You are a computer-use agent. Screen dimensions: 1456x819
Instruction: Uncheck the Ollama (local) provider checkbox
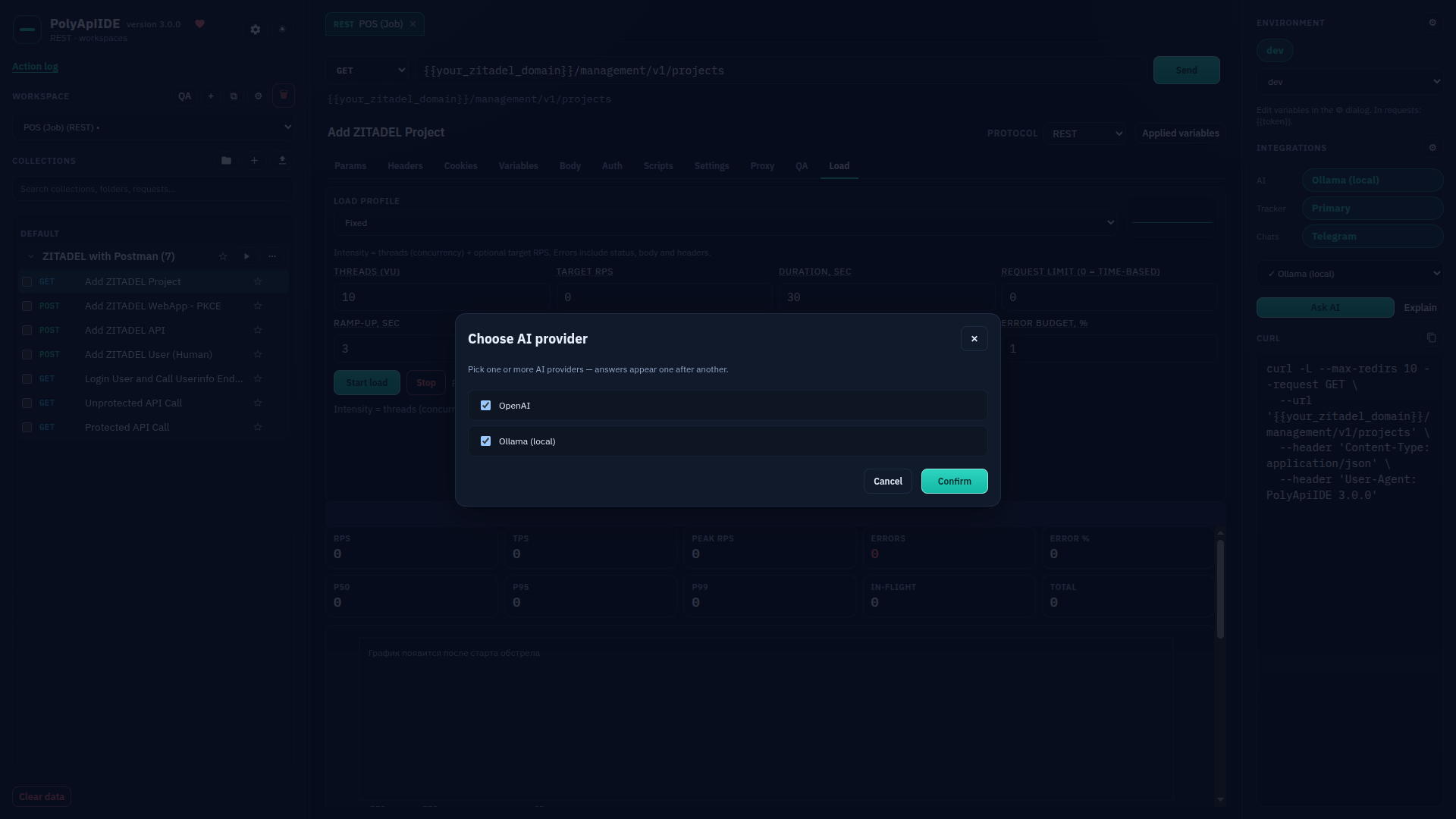point(485,441)
